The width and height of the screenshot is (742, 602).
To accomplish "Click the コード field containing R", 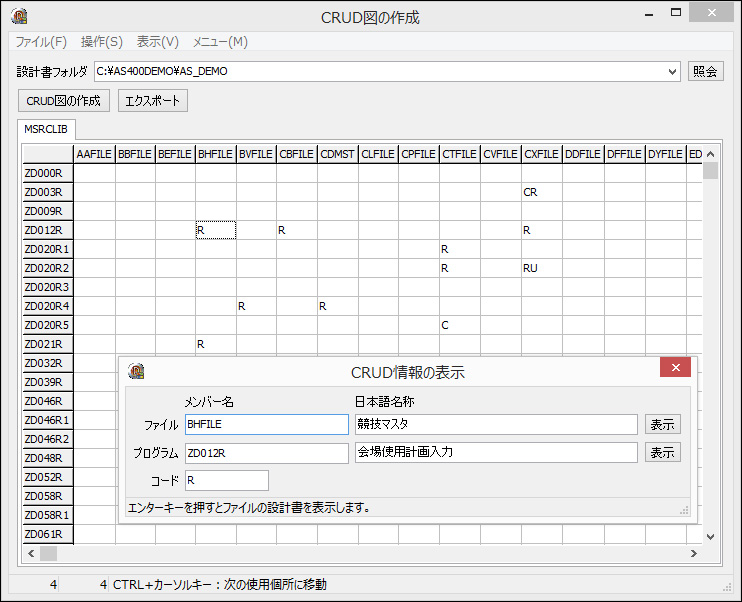I will pyautogui.click(x=227, y=480).
